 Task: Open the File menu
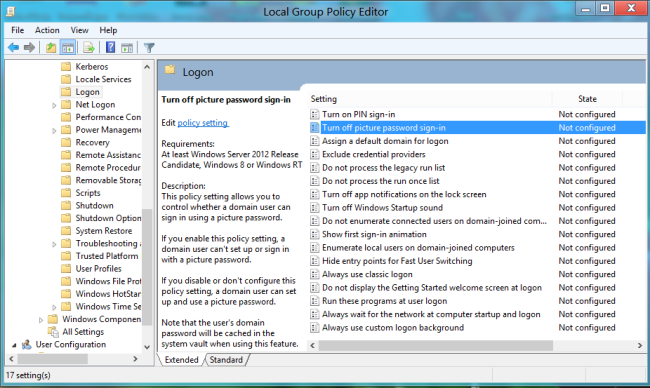17,30
